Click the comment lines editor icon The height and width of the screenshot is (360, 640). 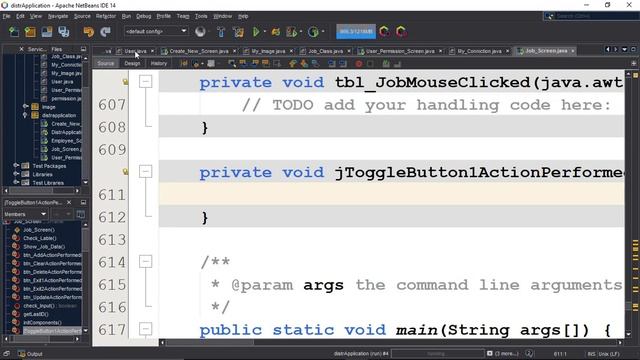coord(386,64)
